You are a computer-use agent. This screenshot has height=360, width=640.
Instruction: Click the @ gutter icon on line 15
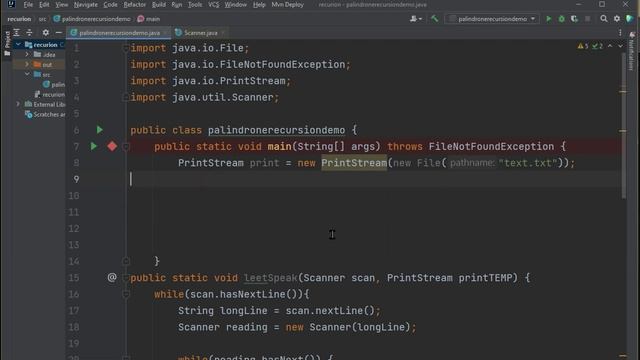(x=112, y=278)
